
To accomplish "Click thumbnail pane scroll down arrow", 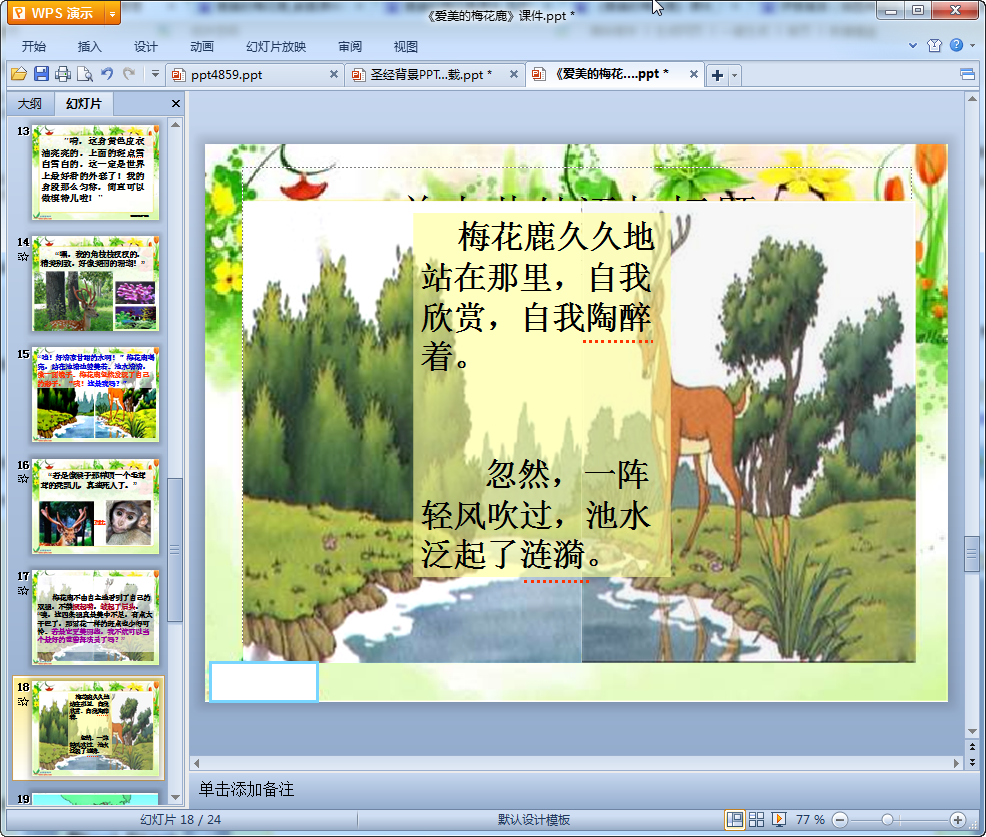I will click(x=175, y=797).
